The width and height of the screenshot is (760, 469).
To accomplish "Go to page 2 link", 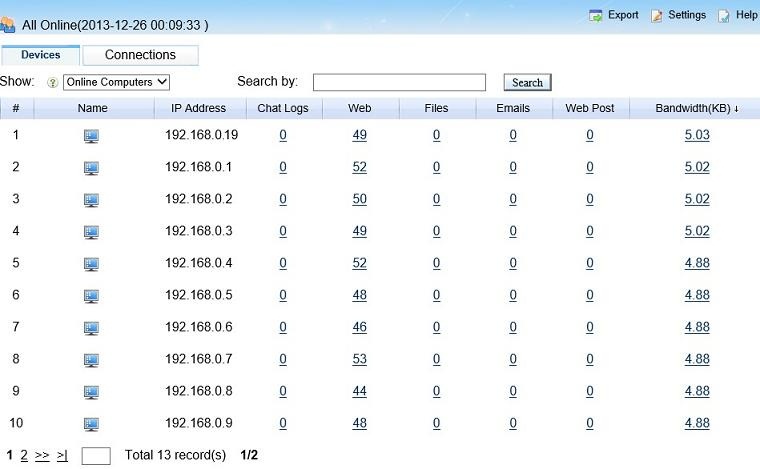I will 24,455.
